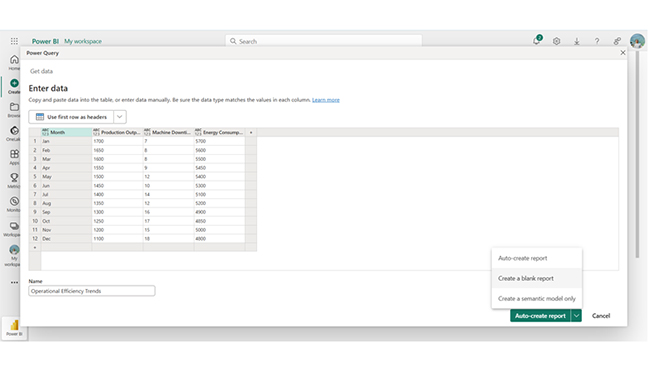Select the Production Output column header
Viewport: 650px width, 369px height.
click(117, 132)
